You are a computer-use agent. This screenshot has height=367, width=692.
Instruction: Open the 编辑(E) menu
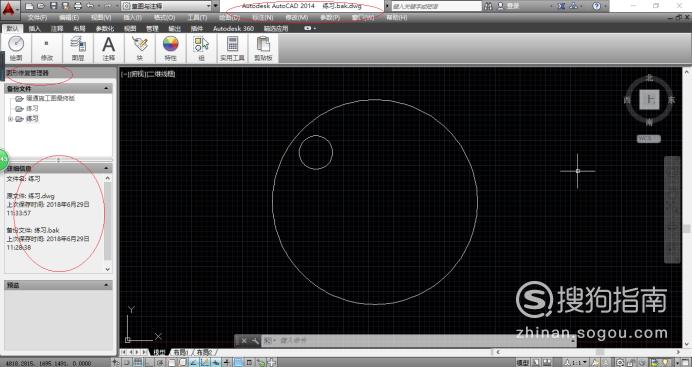click(x=69, y=18)
